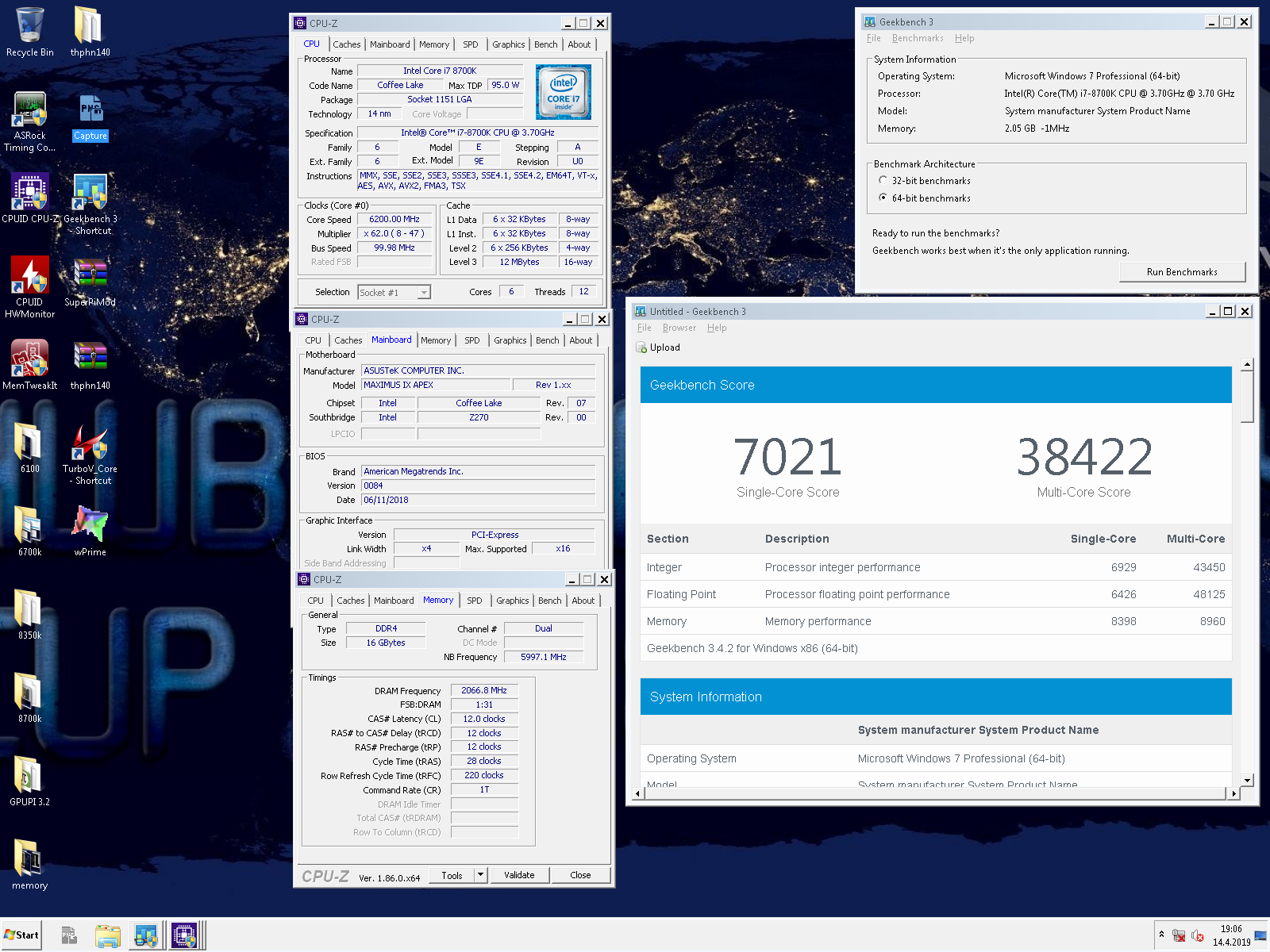Open Graphics tab in top CPU-Z window
This screenshot has height=952, width=1270.
(509, 44)
